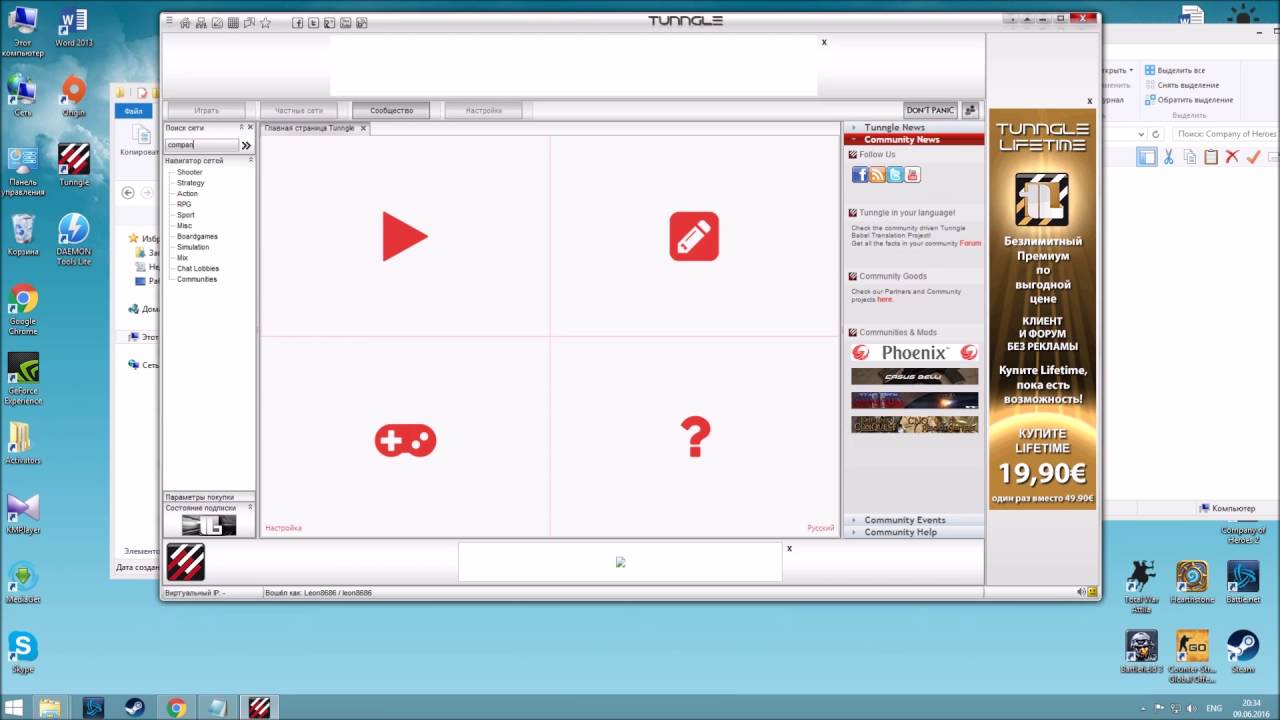
Task: Click the Tunngle logo in the bottom-left panel
Action: tap(185, 562)
